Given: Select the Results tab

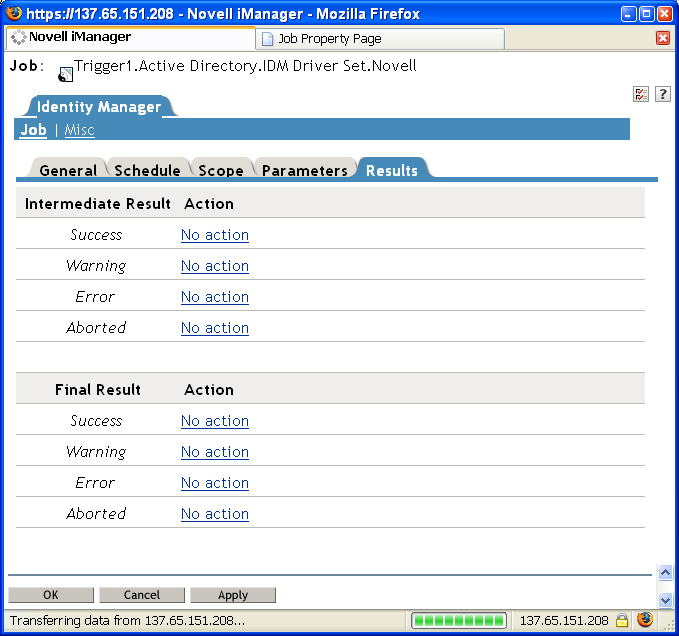Looking at the screenshot, I should [391, 170].
